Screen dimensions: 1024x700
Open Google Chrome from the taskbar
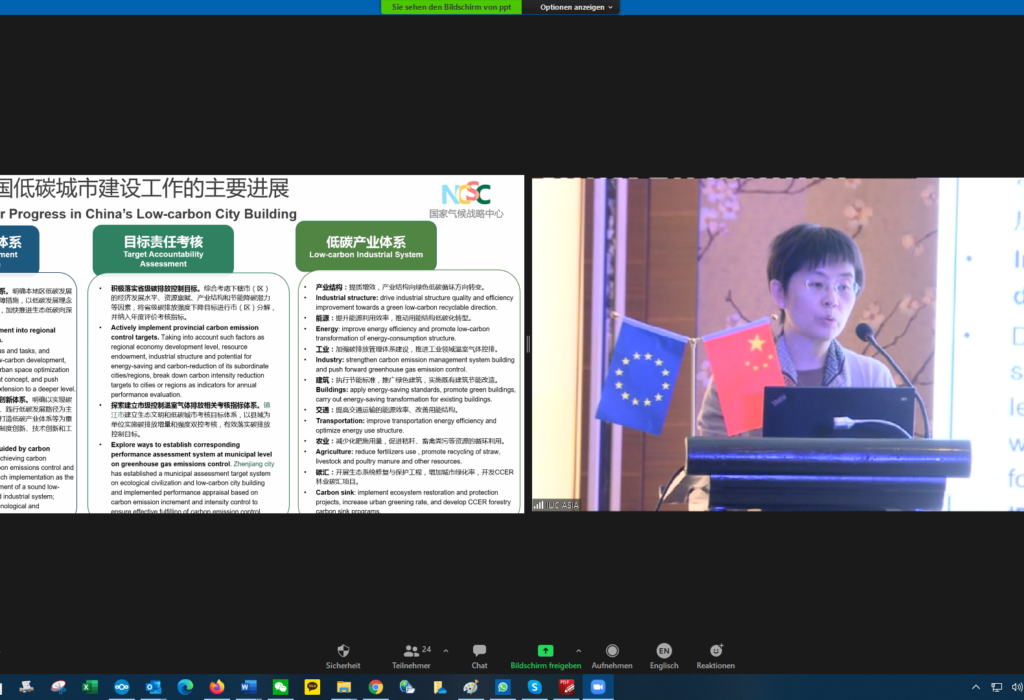(x=375, y=689)
